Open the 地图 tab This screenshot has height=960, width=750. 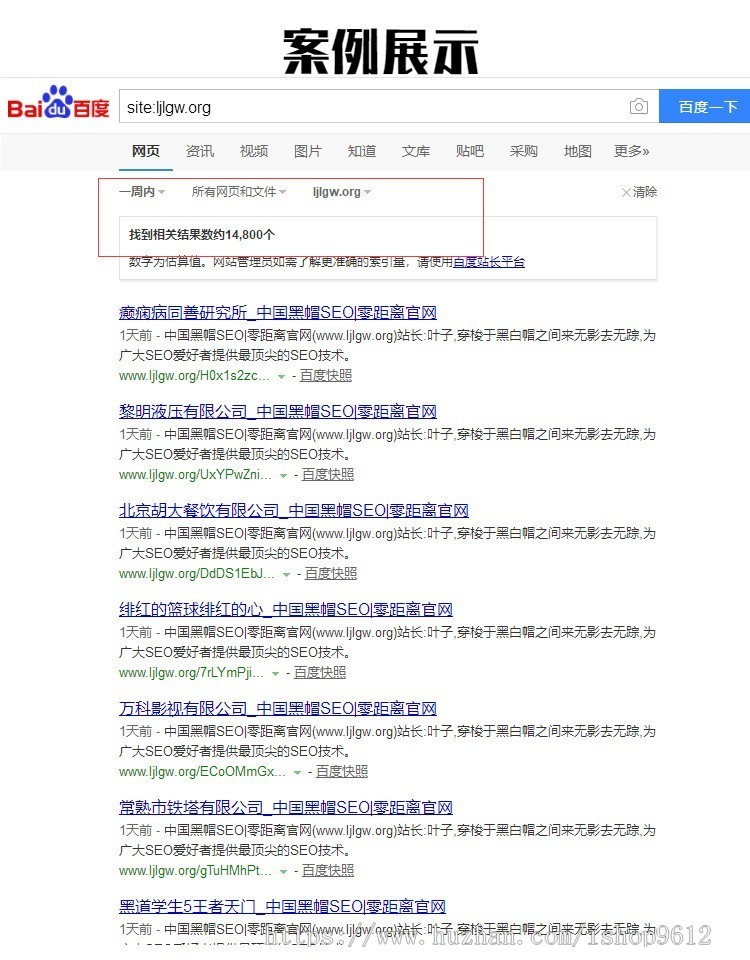pos(577,151)
